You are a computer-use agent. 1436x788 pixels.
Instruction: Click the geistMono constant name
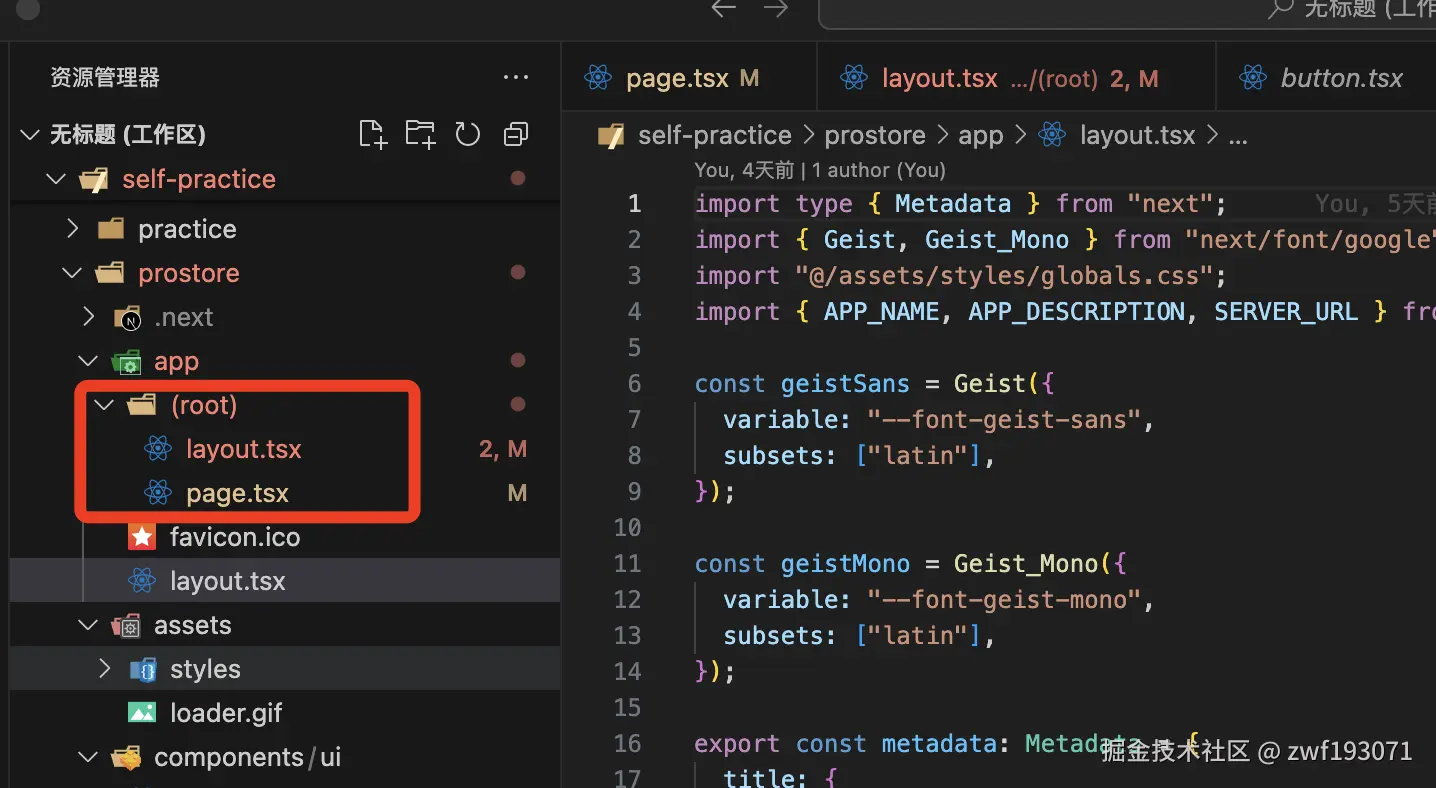[845, 564]
